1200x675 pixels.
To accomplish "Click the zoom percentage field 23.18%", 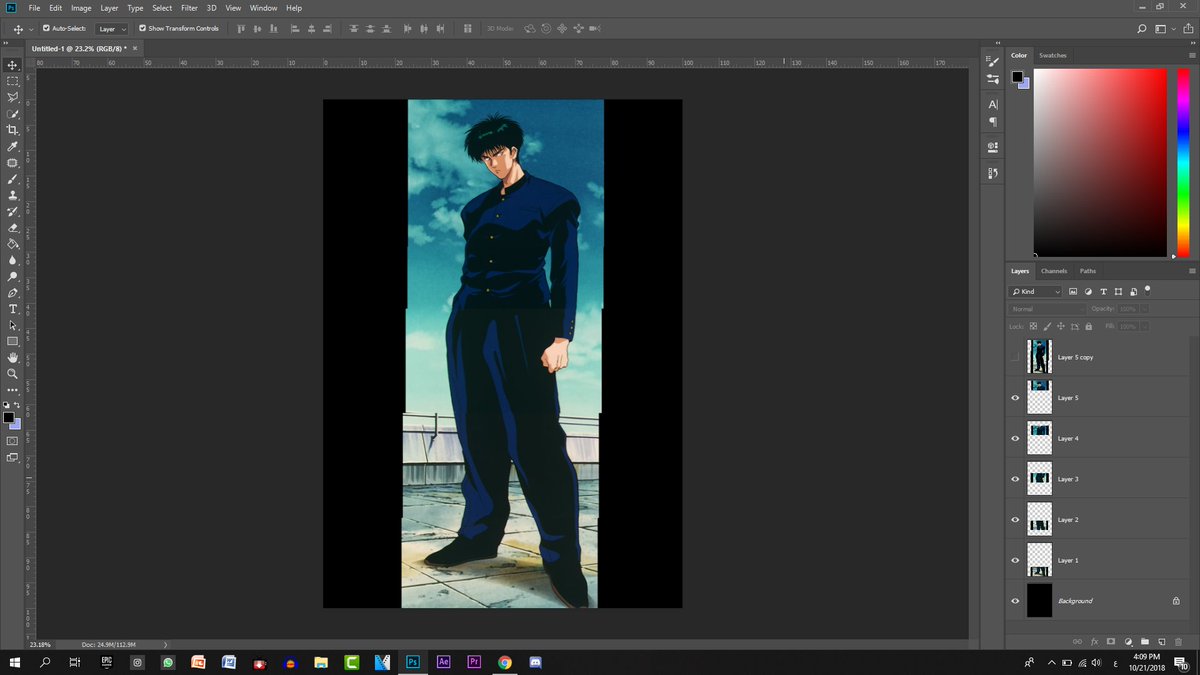I will pyautogui.click(x=40, y=645).
